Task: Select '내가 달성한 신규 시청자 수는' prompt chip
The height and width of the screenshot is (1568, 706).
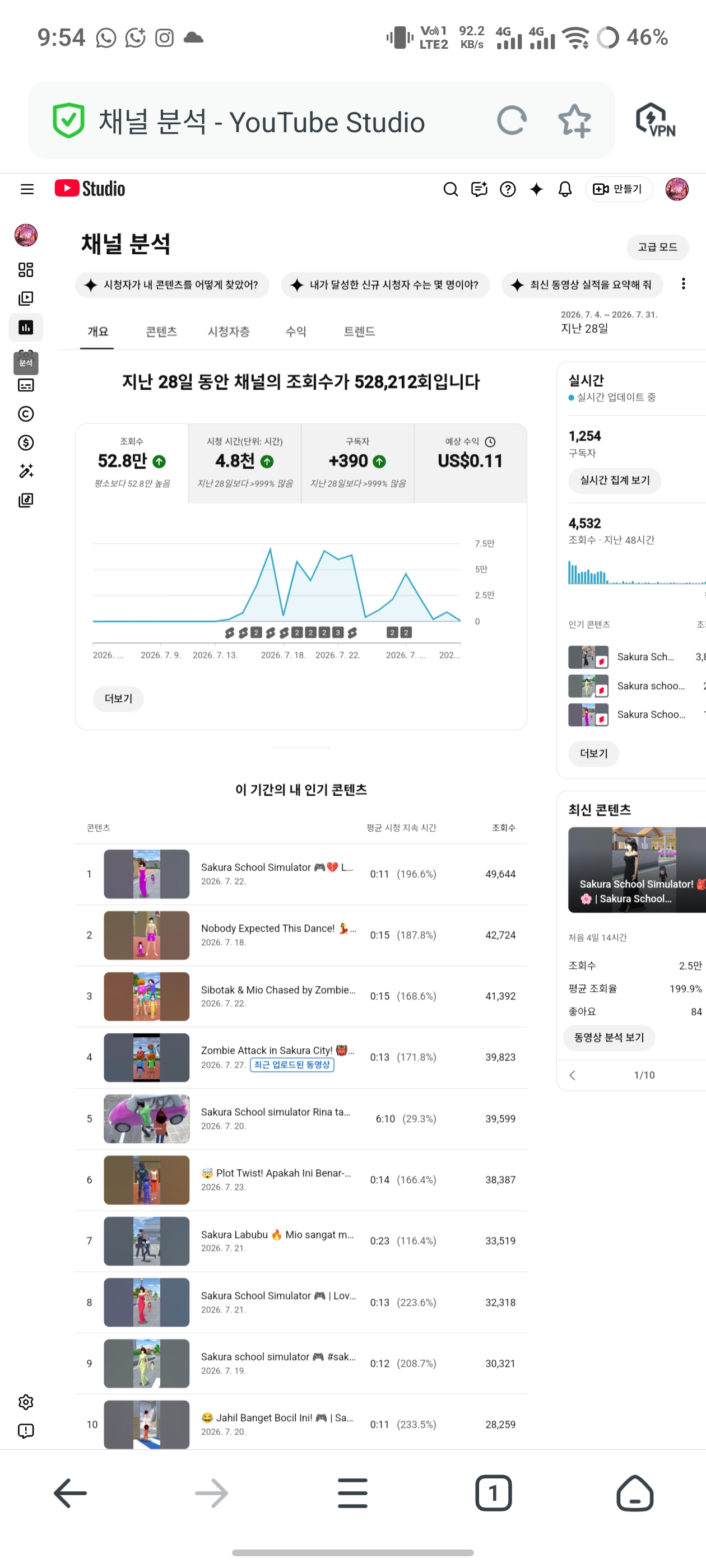Action: click(385, 285)
